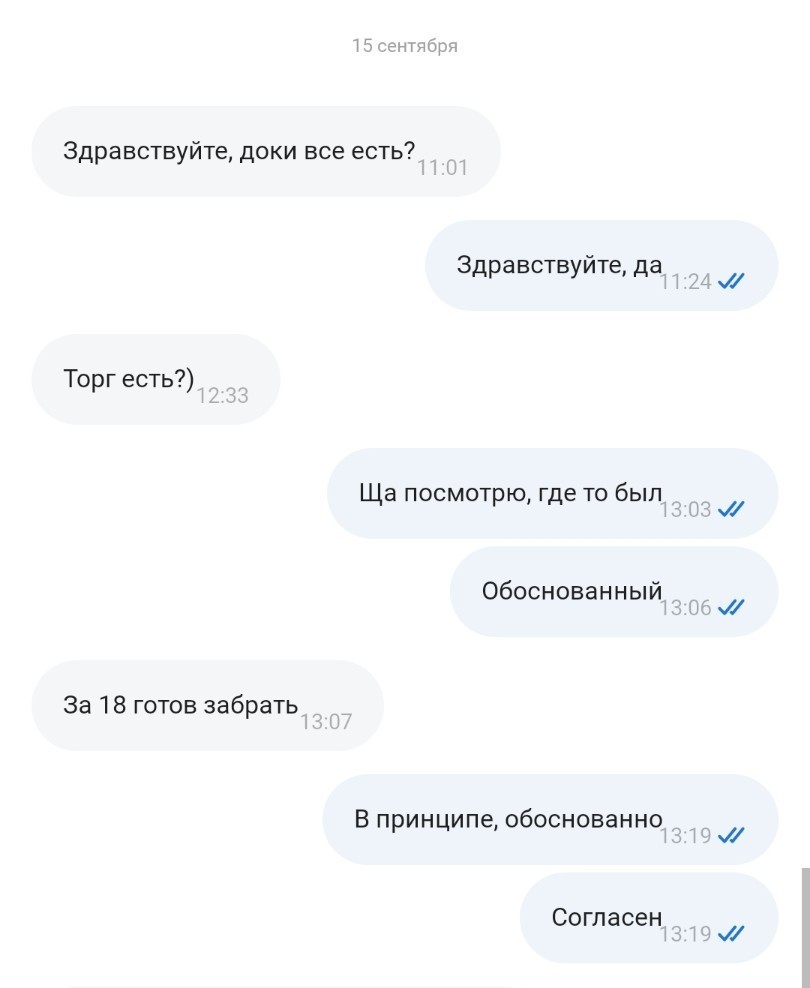Tap the 'Согласен' message bubble
Screen dimensions: 810x988
(606, 917)
